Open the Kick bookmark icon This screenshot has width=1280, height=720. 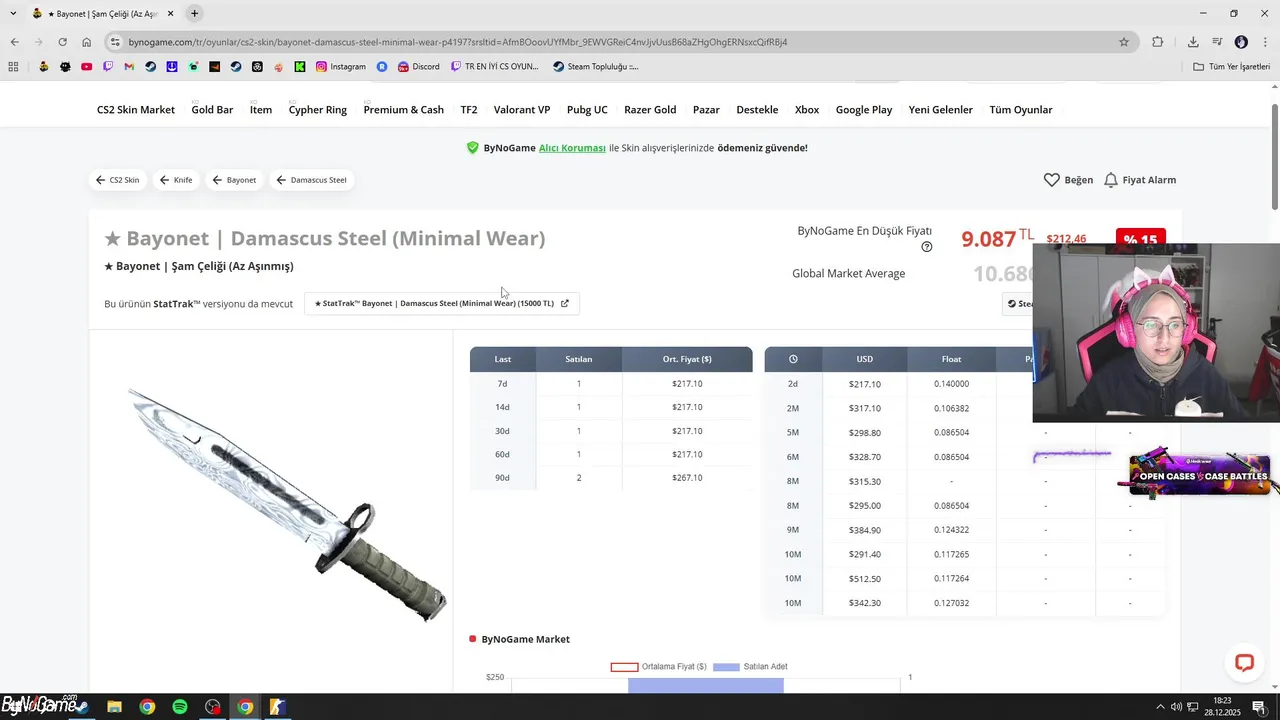tap(300, 67)
